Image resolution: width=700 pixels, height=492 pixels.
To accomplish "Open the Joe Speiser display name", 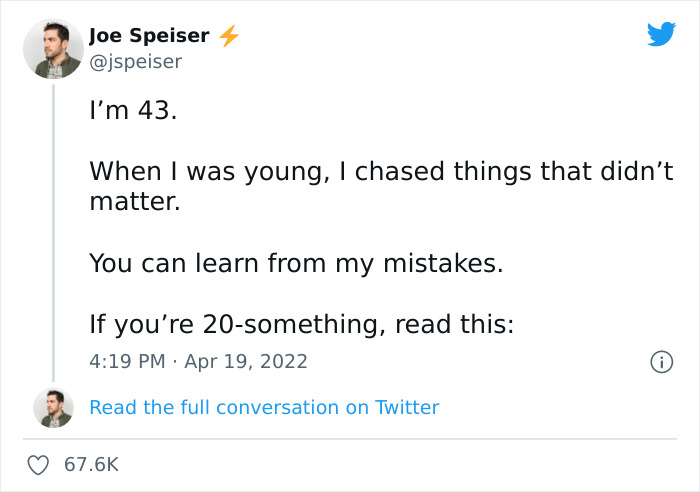I will (149, 36).
